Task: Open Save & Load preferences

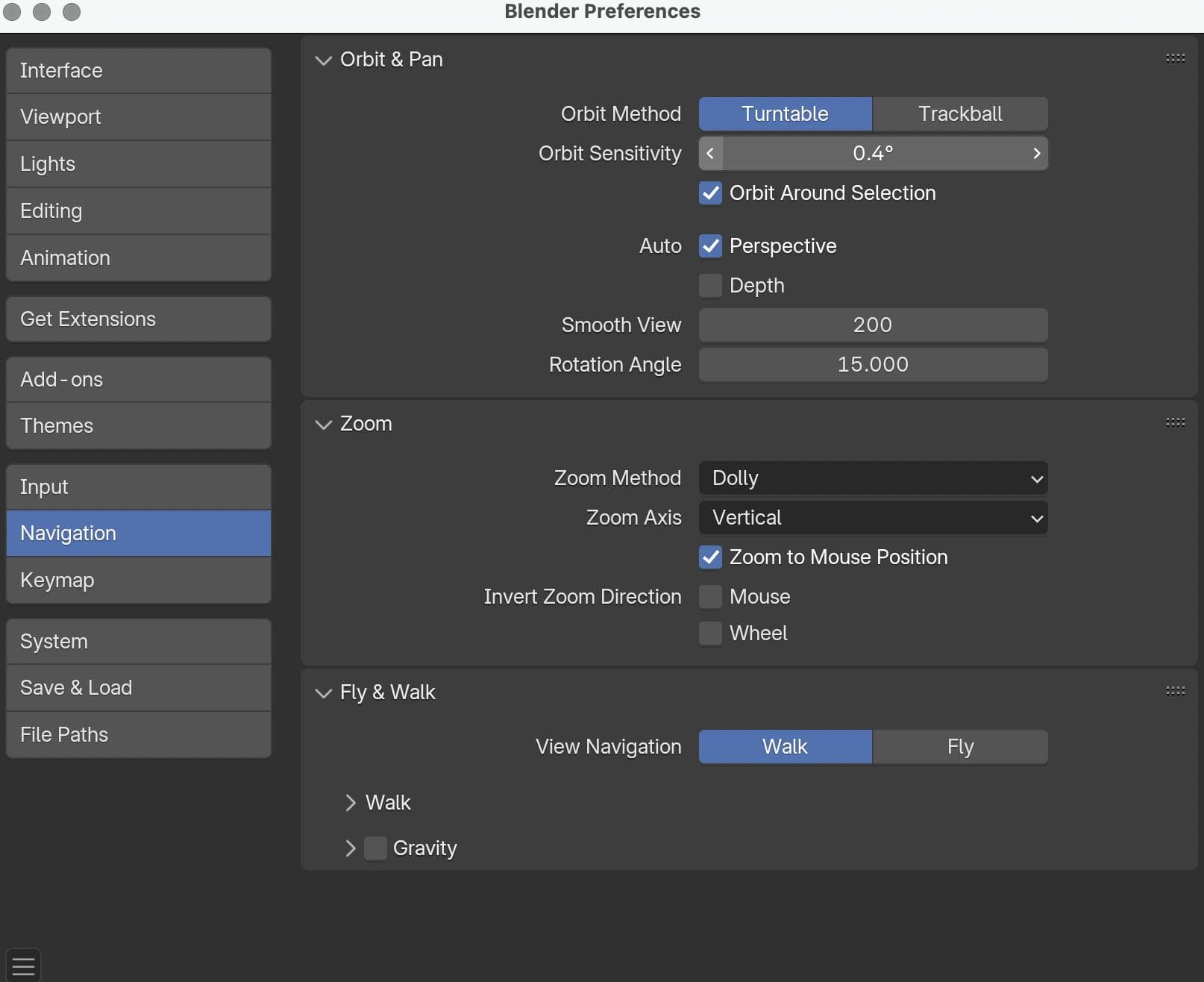Action: (x=139, y=688)
